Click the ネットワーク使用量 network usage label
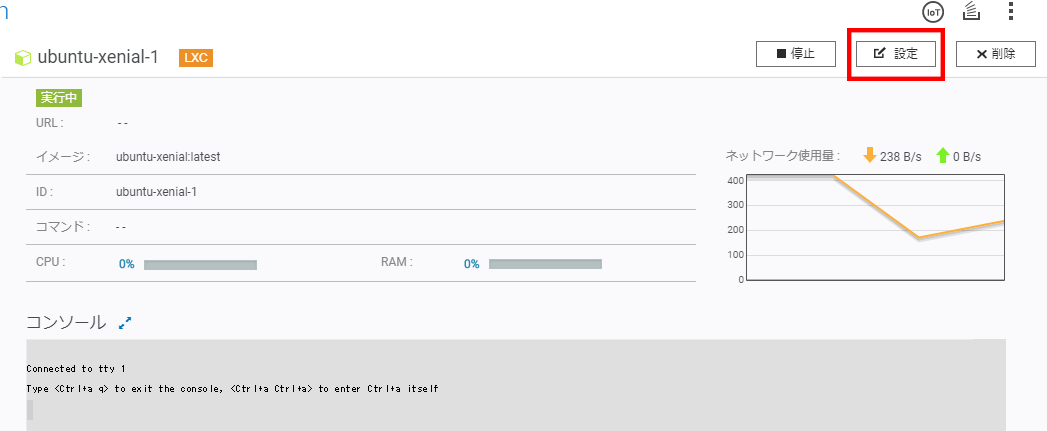The height and width of the screenshot is (431, 1047). 783,156
